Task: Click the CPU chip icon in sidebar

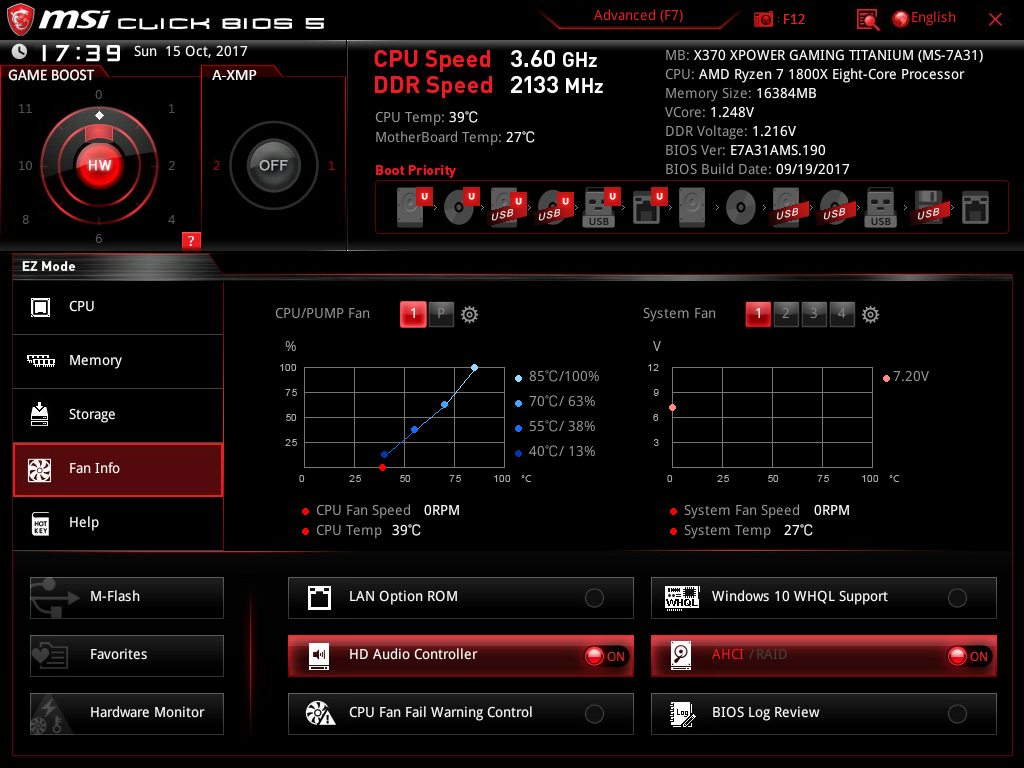Action: point(40,307)
